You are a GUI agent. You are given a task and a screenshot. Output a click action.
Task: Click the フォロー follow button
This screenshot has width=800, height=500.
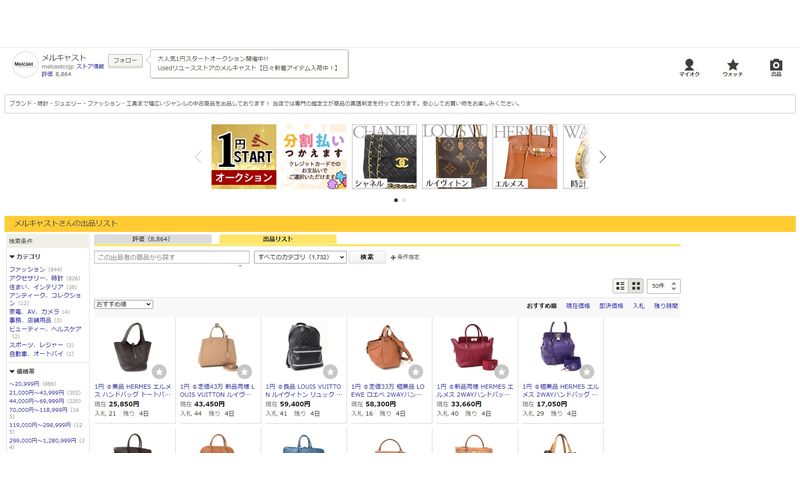(x=125, y=61)
